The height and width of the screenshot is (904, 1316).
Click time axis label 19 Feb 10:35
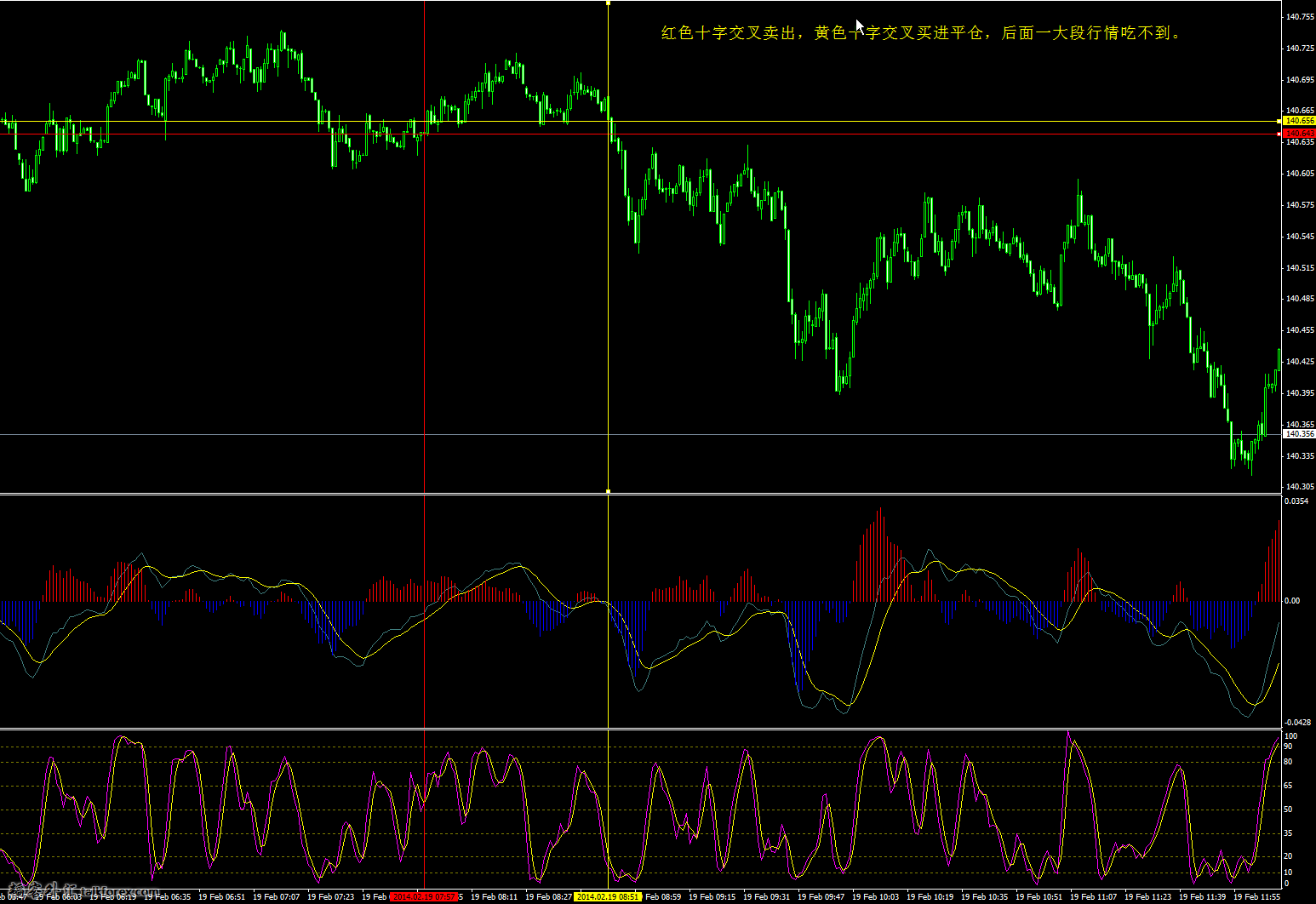coord(984,896)
